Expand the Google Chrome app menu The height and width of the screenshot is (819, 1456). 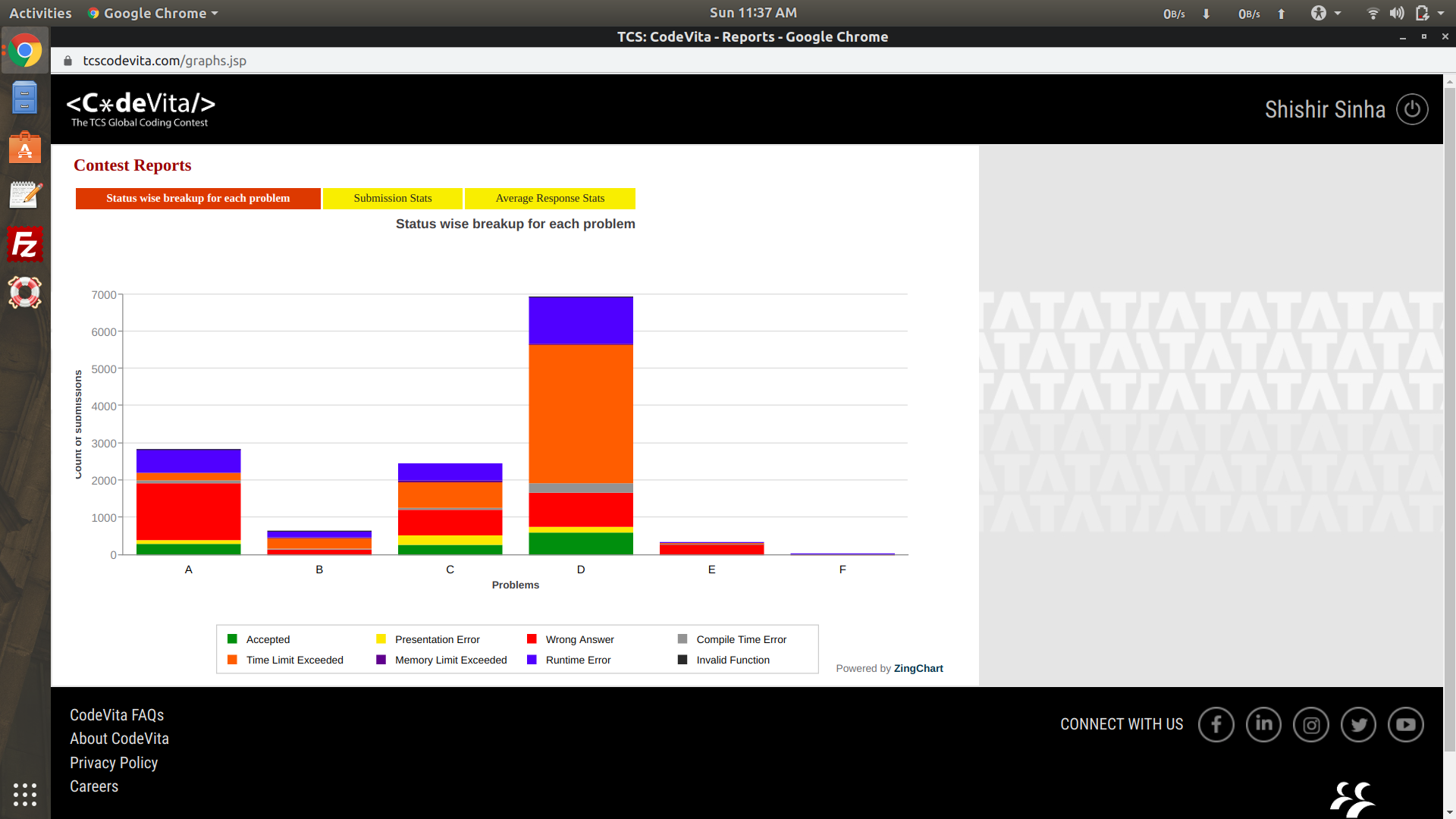[155, 13]
